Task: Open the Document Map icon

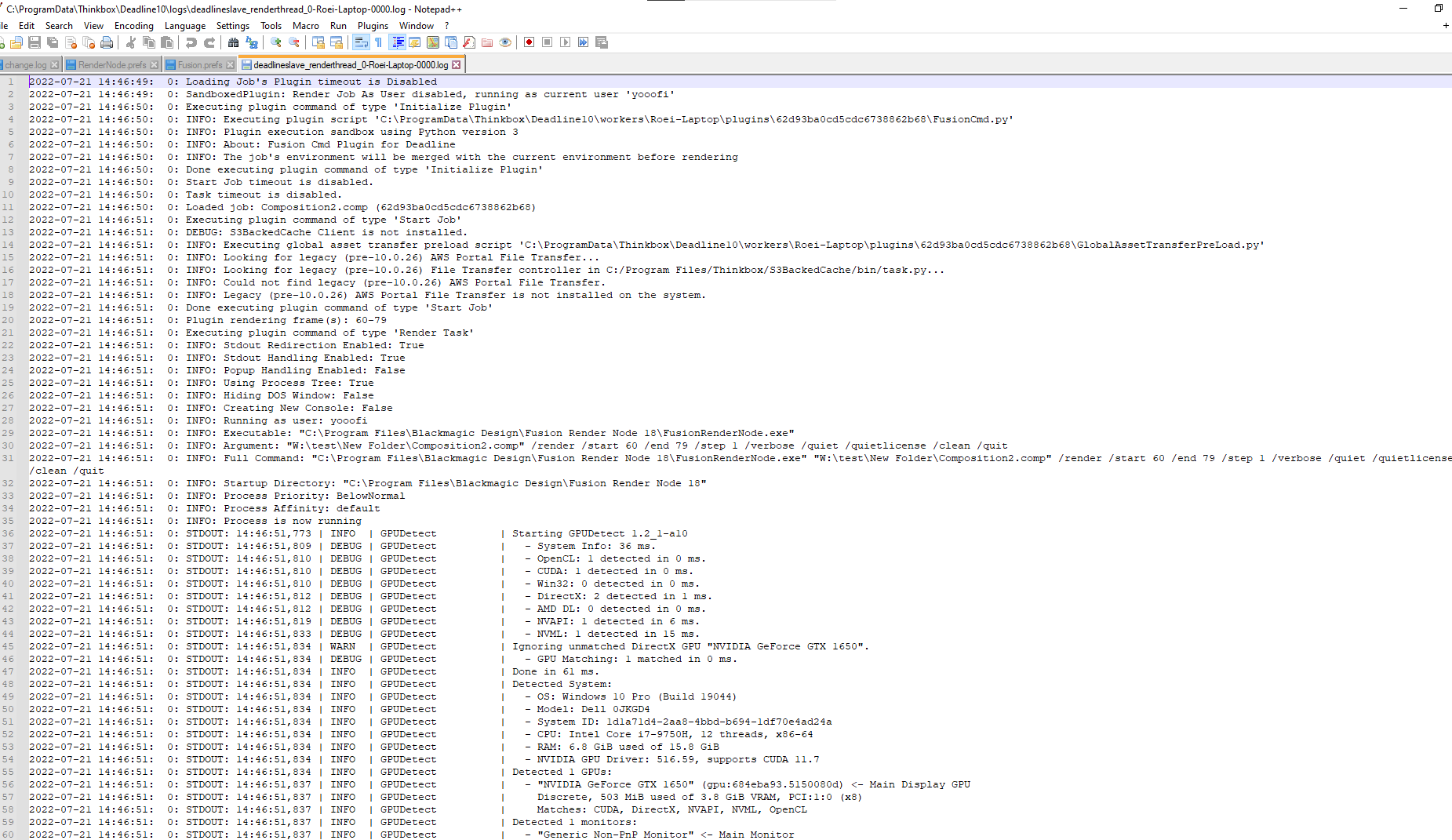Action: 433,42
